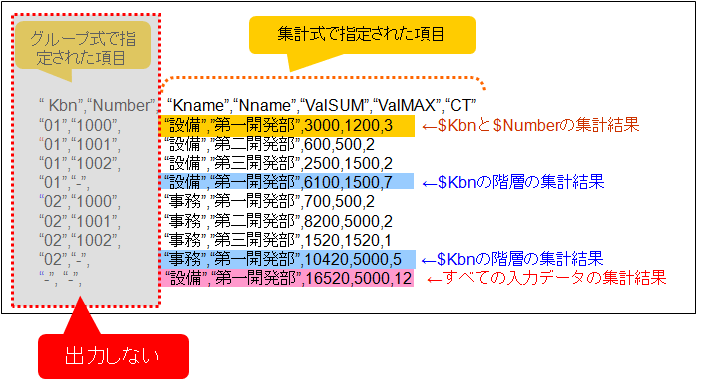Screen dimensions: 704x380
Task: Select the row "01","1000" group key
Action: pyautogui.click(x=79, y=125)
